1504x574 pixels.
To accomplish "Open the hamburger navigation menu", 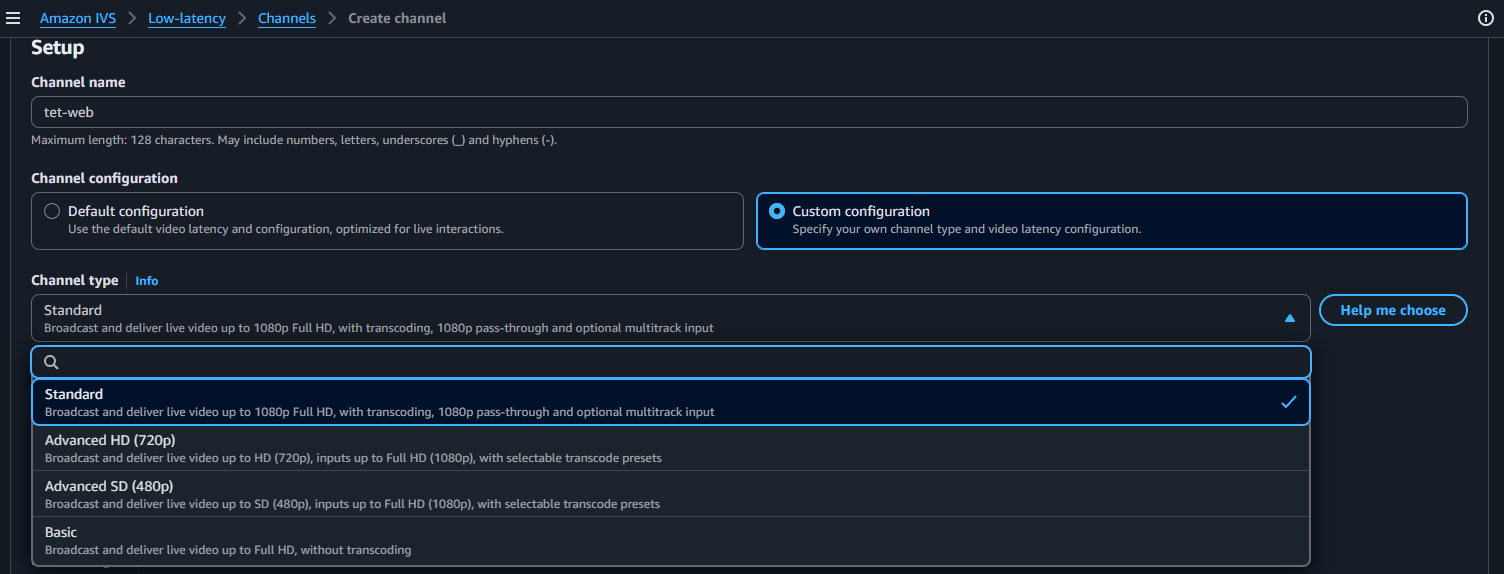I will coord(13,18).
